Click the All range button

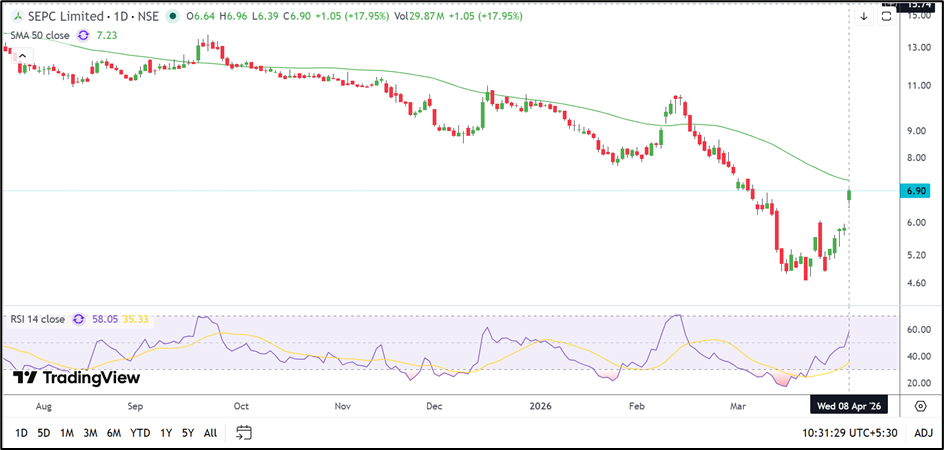(210, 432)
